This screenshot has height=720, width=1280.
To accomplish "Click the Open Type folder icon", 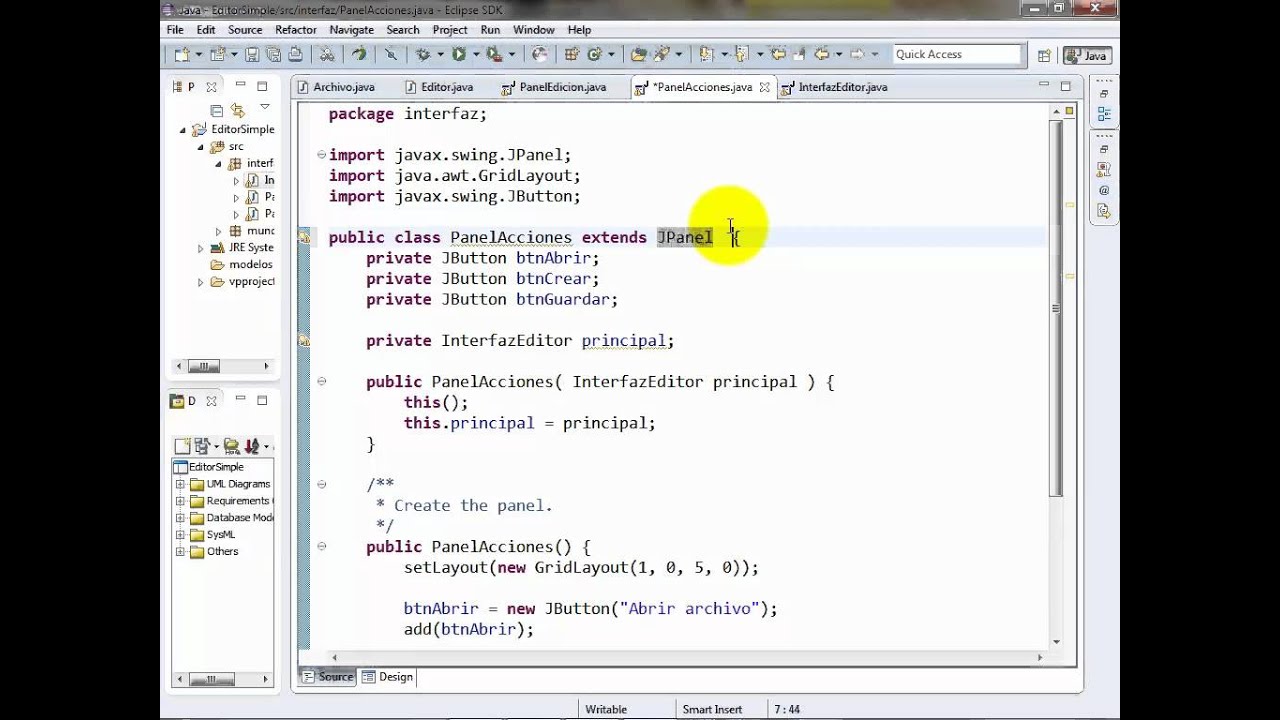I will 638,54.
